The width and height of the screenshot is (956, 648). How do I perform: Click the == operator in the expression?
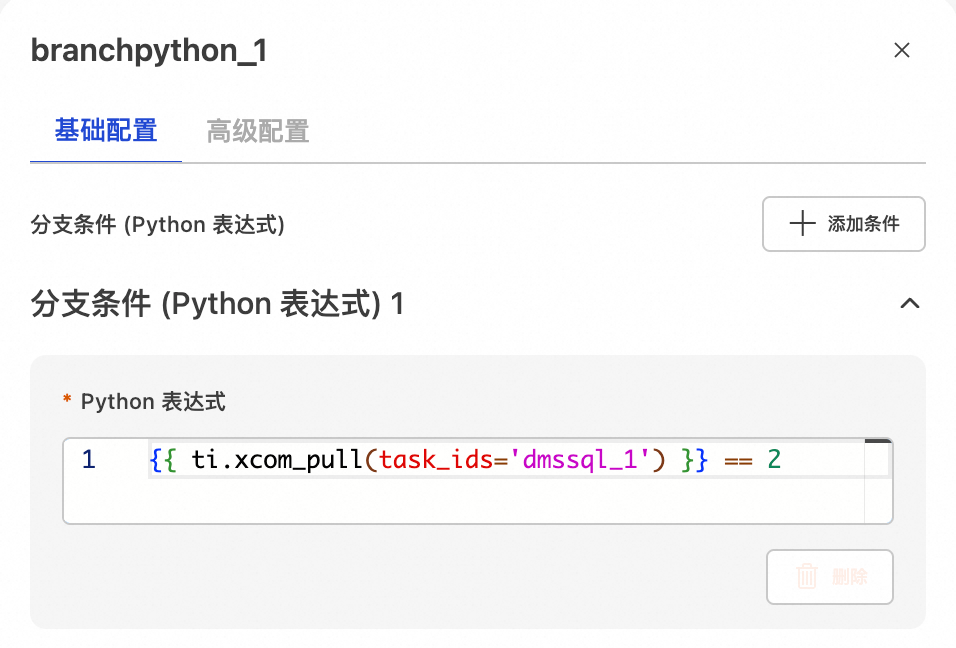(x=738, y=460)
